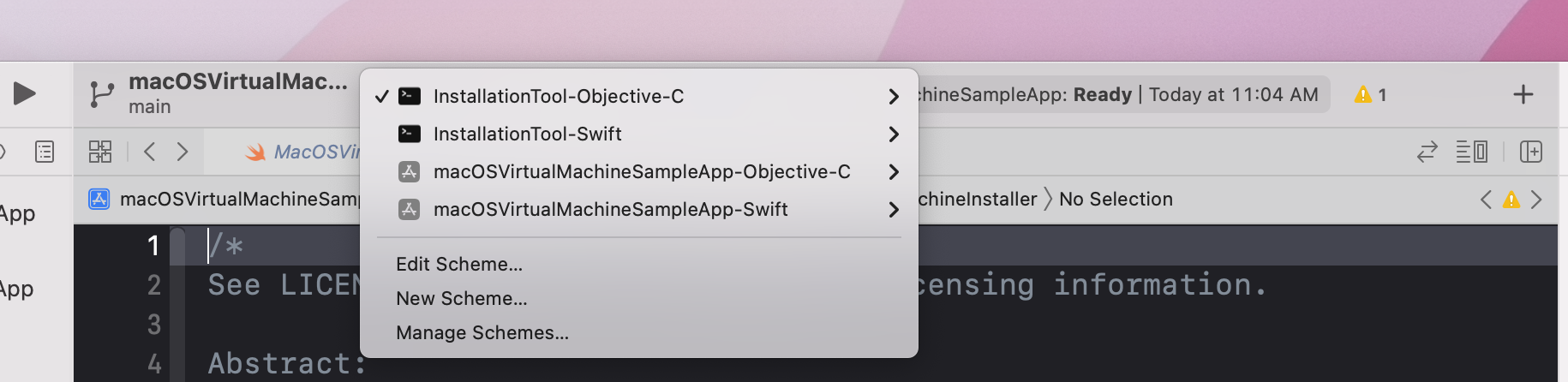
Task: Click the yellow warning icon showing 1 issue
Action: 1370,95
